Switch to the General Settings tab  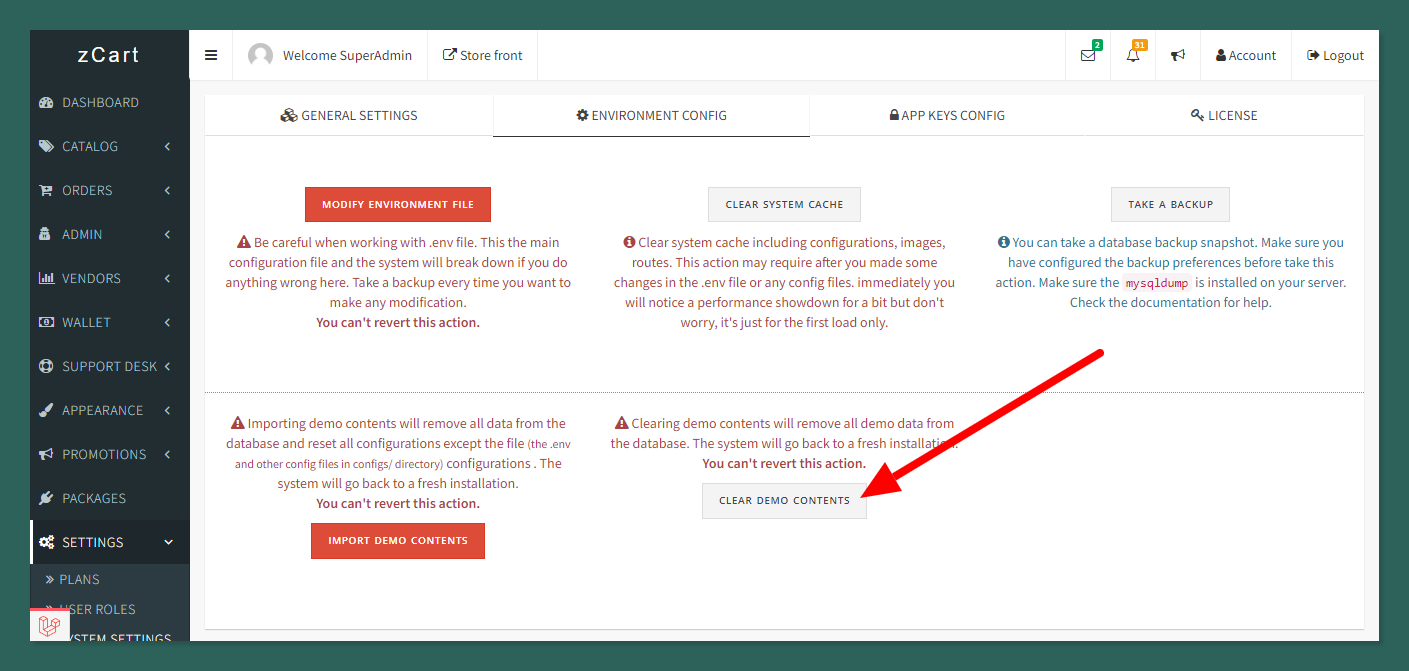pyautogui.click(x=349, y=116)
